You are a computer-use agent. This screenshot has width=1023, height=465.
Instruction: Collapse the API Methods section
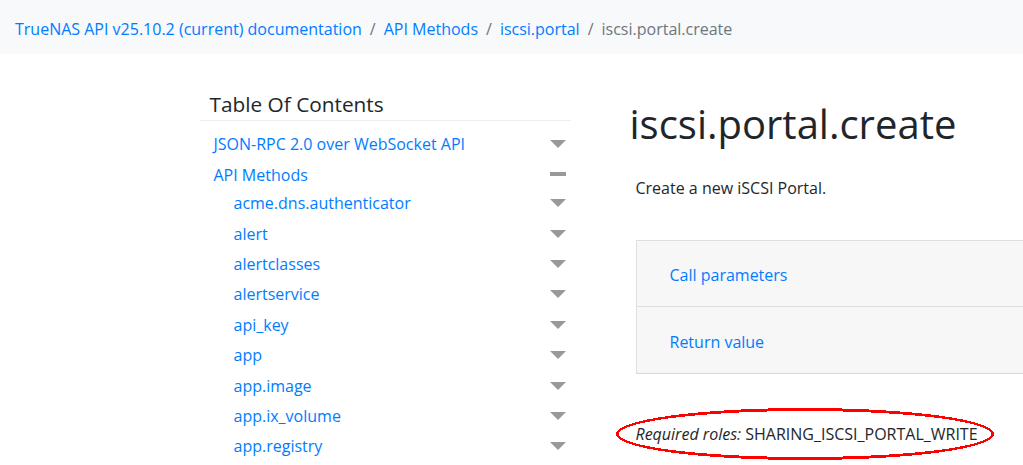tap(558, 175)
